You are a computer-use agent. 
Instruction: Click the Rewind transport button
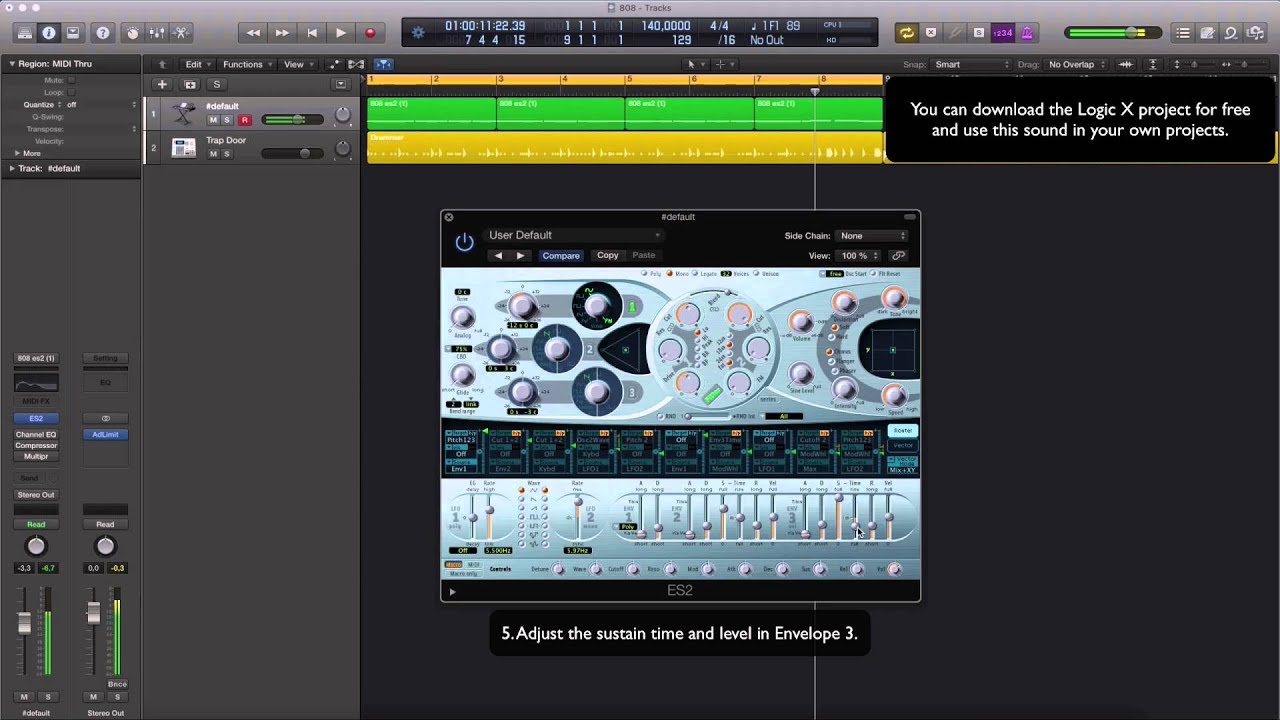click(x=253, y=33)
